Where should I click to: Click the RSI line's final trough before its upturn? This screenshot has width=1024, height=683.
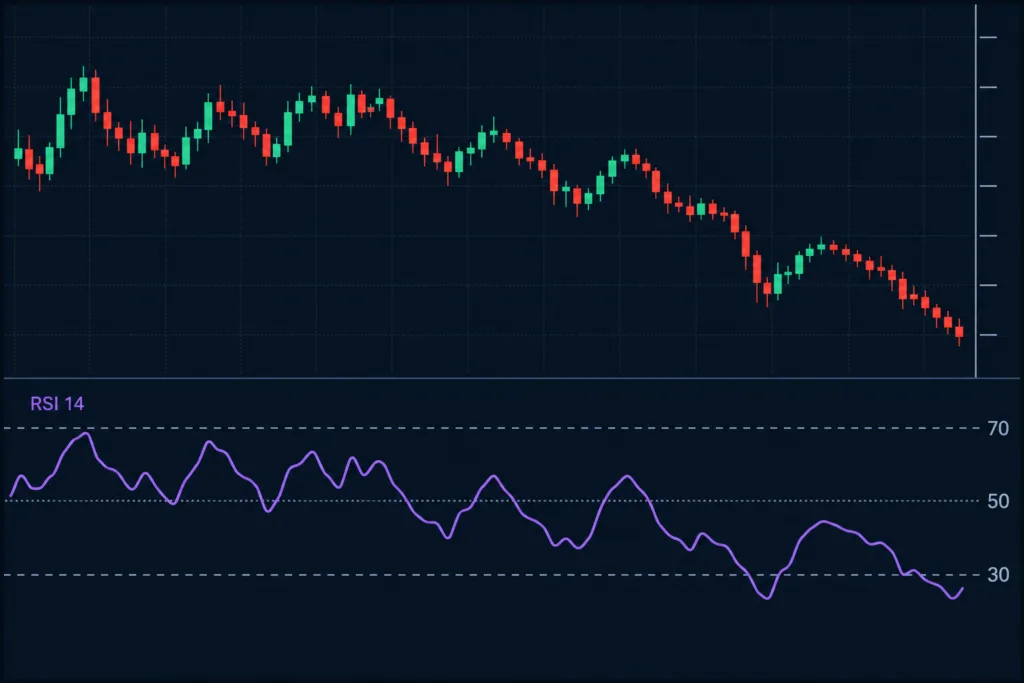(953, 597)
